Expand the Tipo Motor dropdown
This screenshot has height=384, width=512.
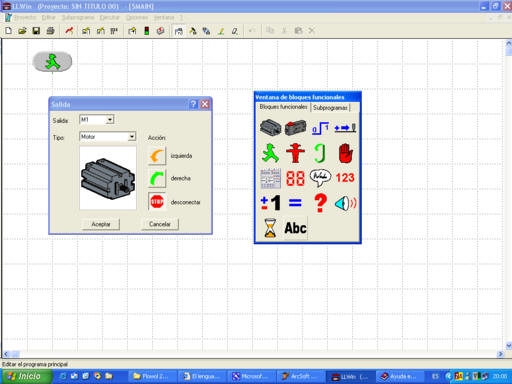coord(132,137)
